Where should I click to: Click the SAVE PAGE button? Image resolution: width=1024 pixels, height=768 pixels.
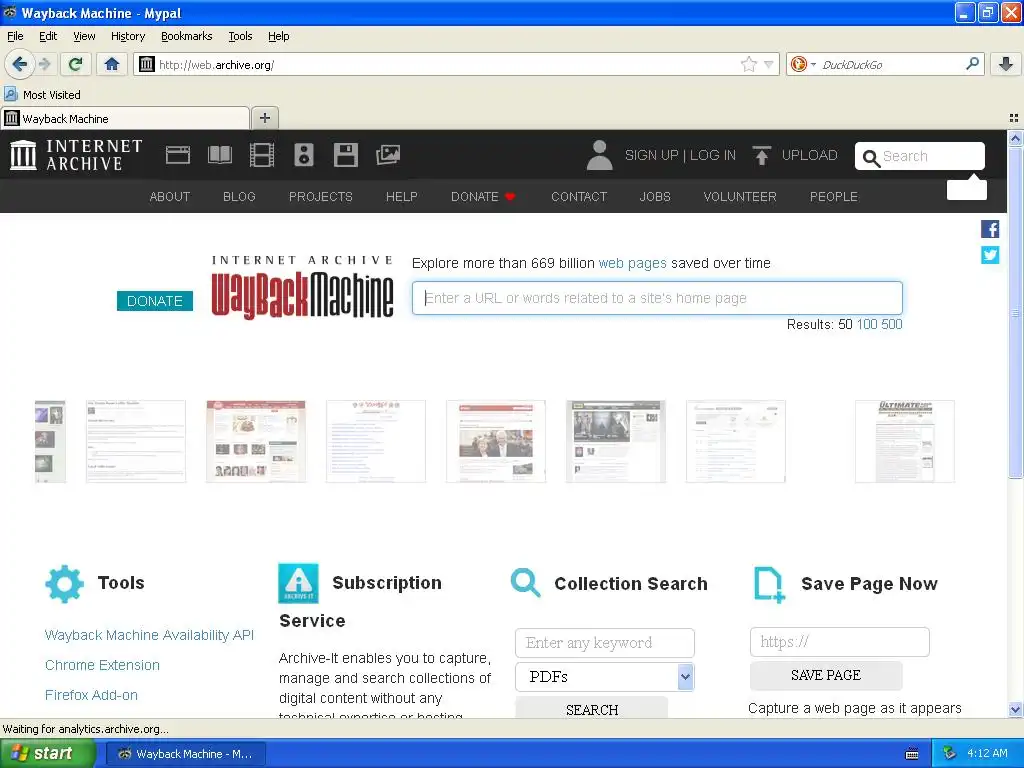pyautogui.click(x=826, y=675)
